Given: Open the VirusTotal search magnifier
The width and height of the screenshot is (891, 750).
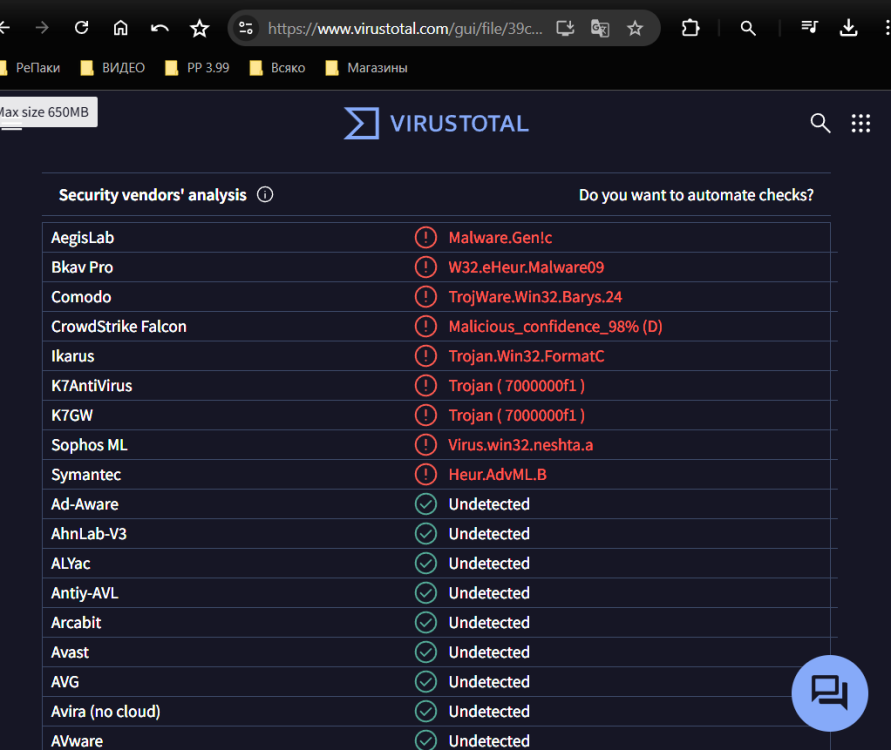Looking at the screenshot, I should (x=820, y=123).
